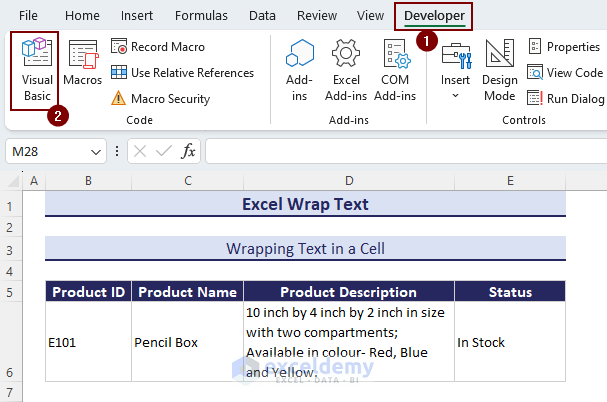Click the 'Status' header cell
Viewport: 607px width, 402px height.
(x=510, y=292)
